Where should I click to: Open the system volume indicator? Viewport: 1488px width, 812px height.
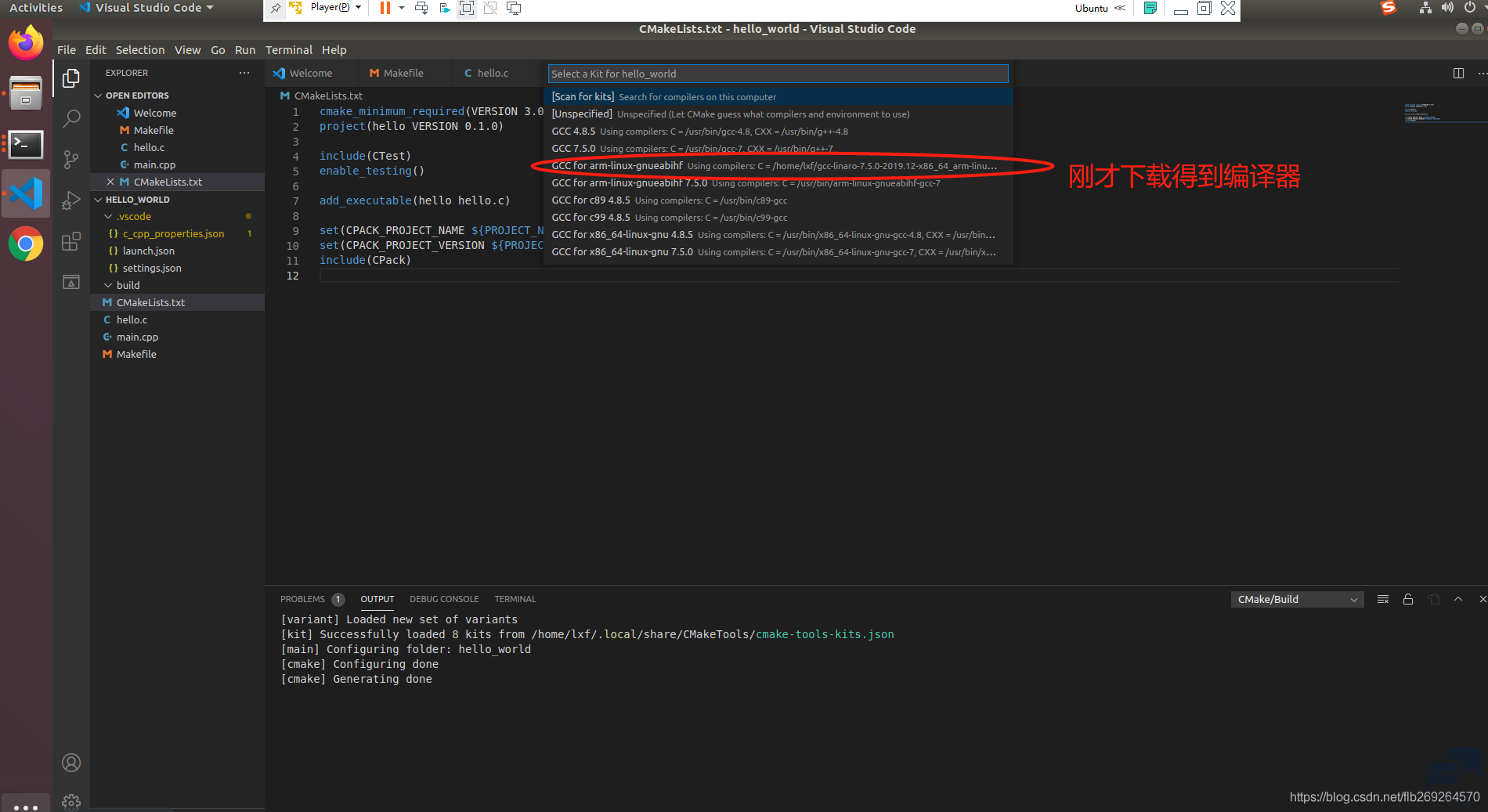(1447, 8)
